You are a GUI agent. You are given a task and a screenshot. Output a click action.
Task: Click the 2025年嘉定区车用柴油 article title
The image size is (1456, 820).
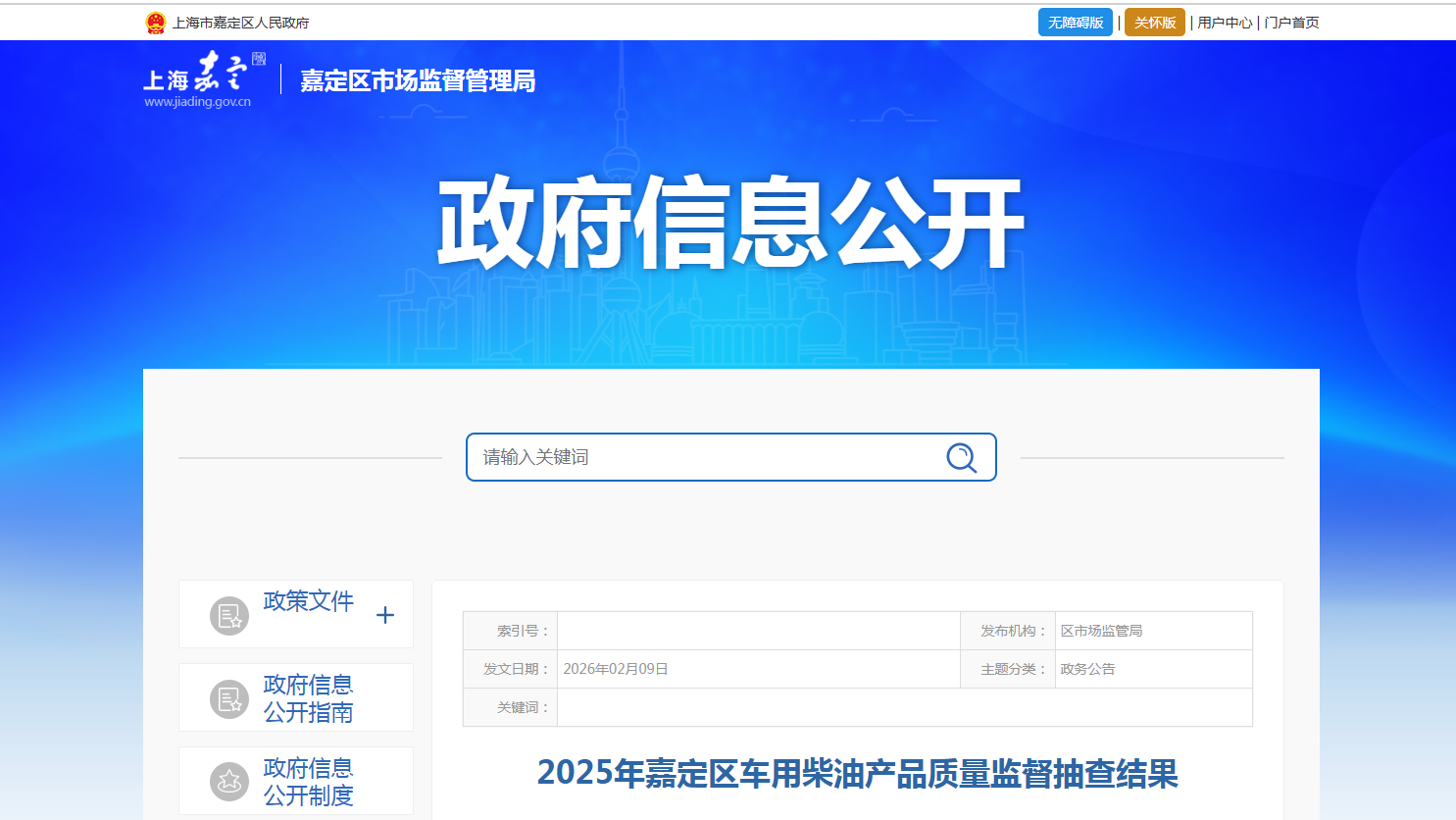pyautogui.click(x=857, y=773)
